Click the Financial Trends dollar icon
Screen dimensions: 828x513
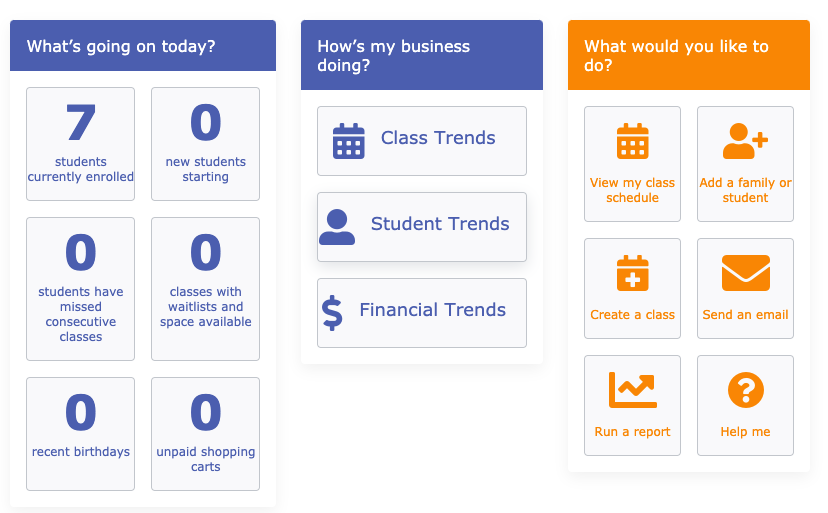pos(332,313)
